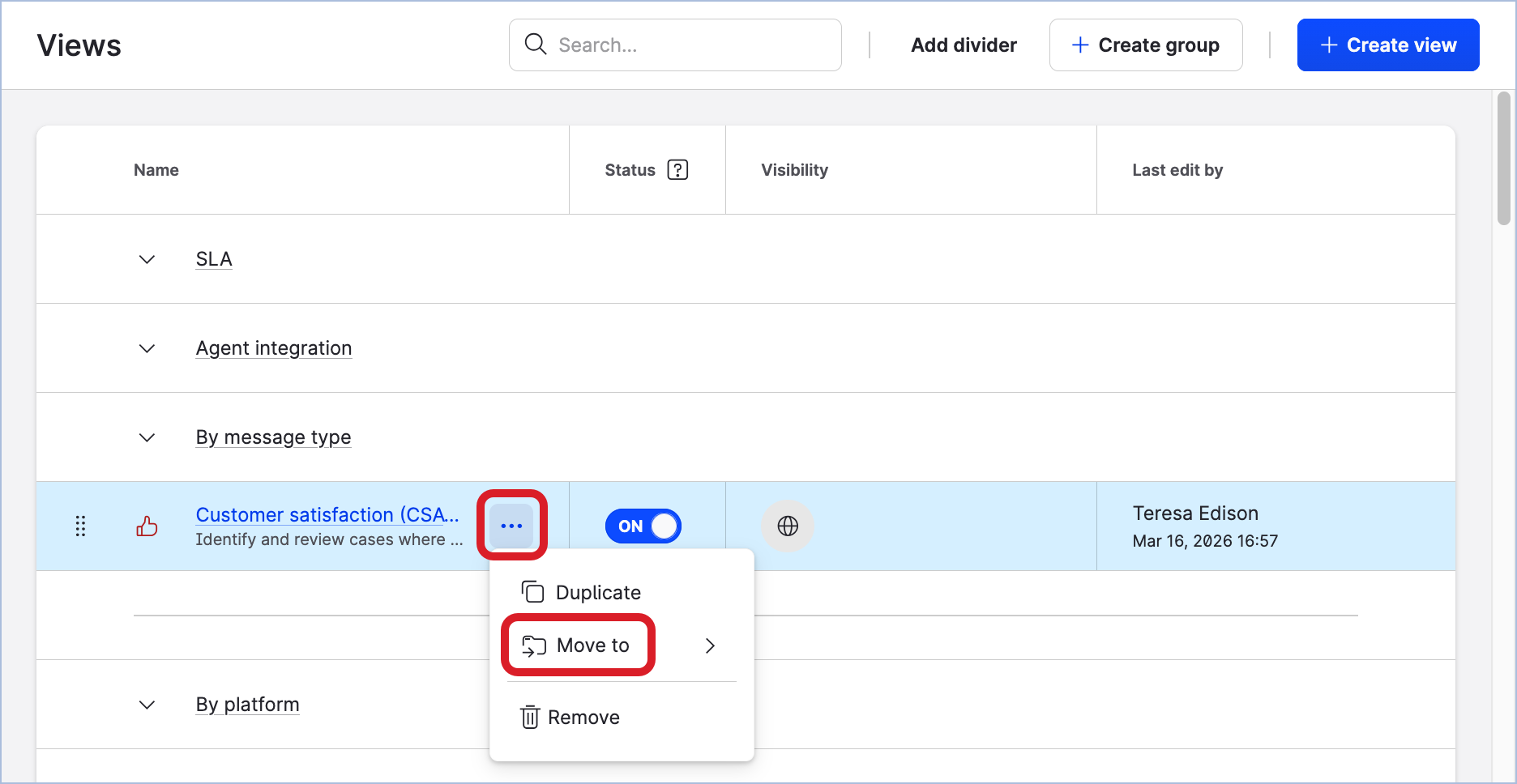1517x784 pixels.
Task: Click the copy icon next to Duplicate
Action: coord(532,592)
